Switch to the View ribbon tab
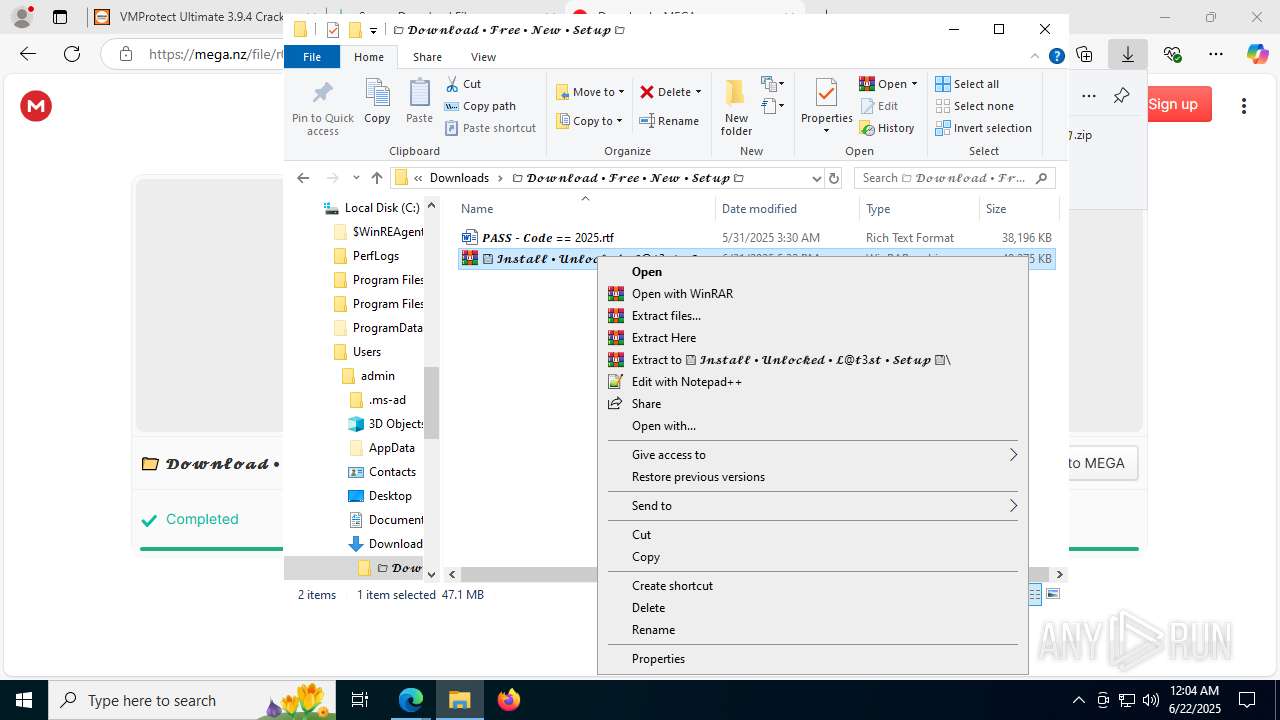This screenshot has height=720, width=1280. 483,57
